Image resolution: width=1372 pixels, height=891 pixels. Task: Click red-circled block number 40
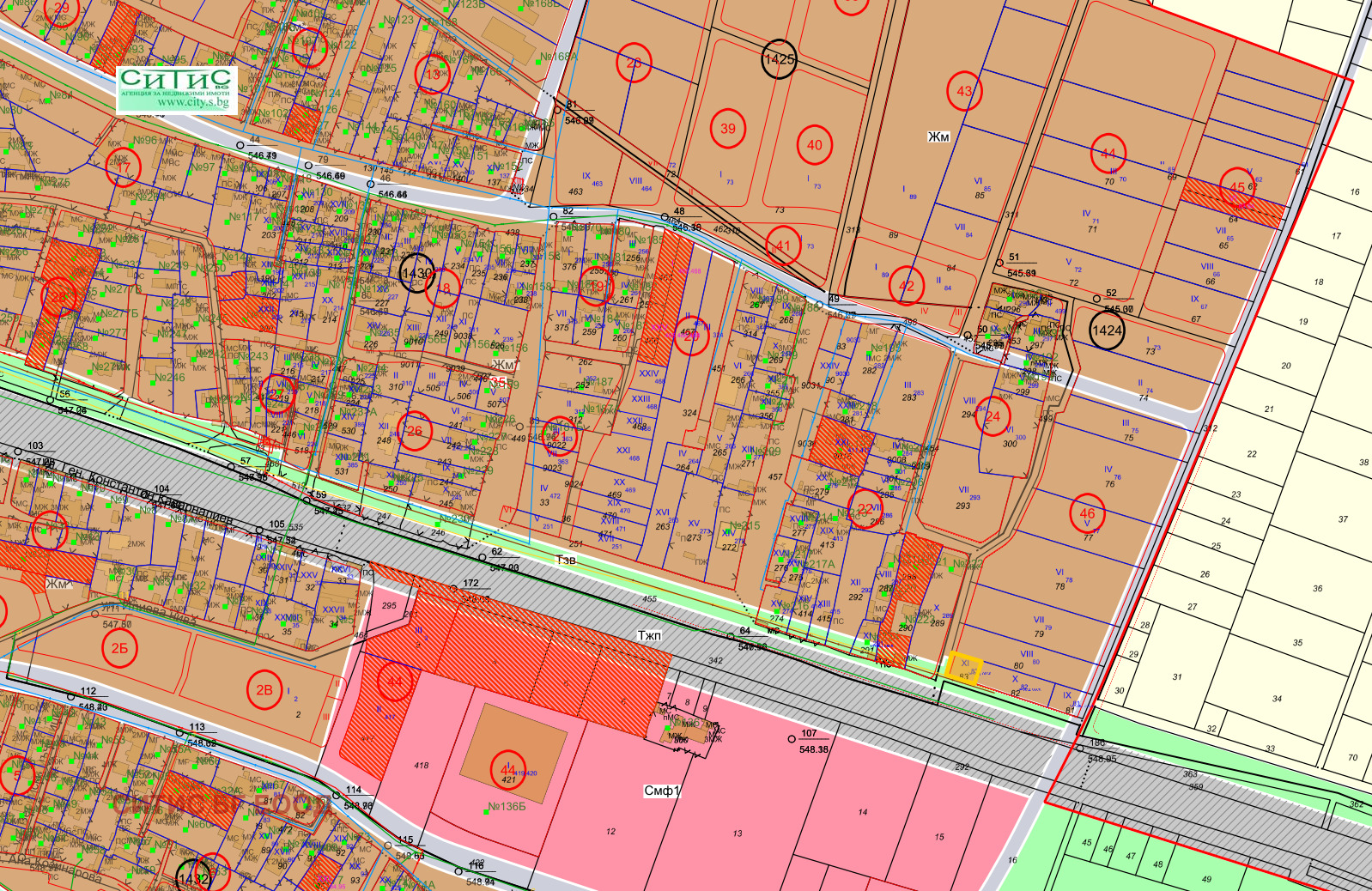tap(814, 145)
